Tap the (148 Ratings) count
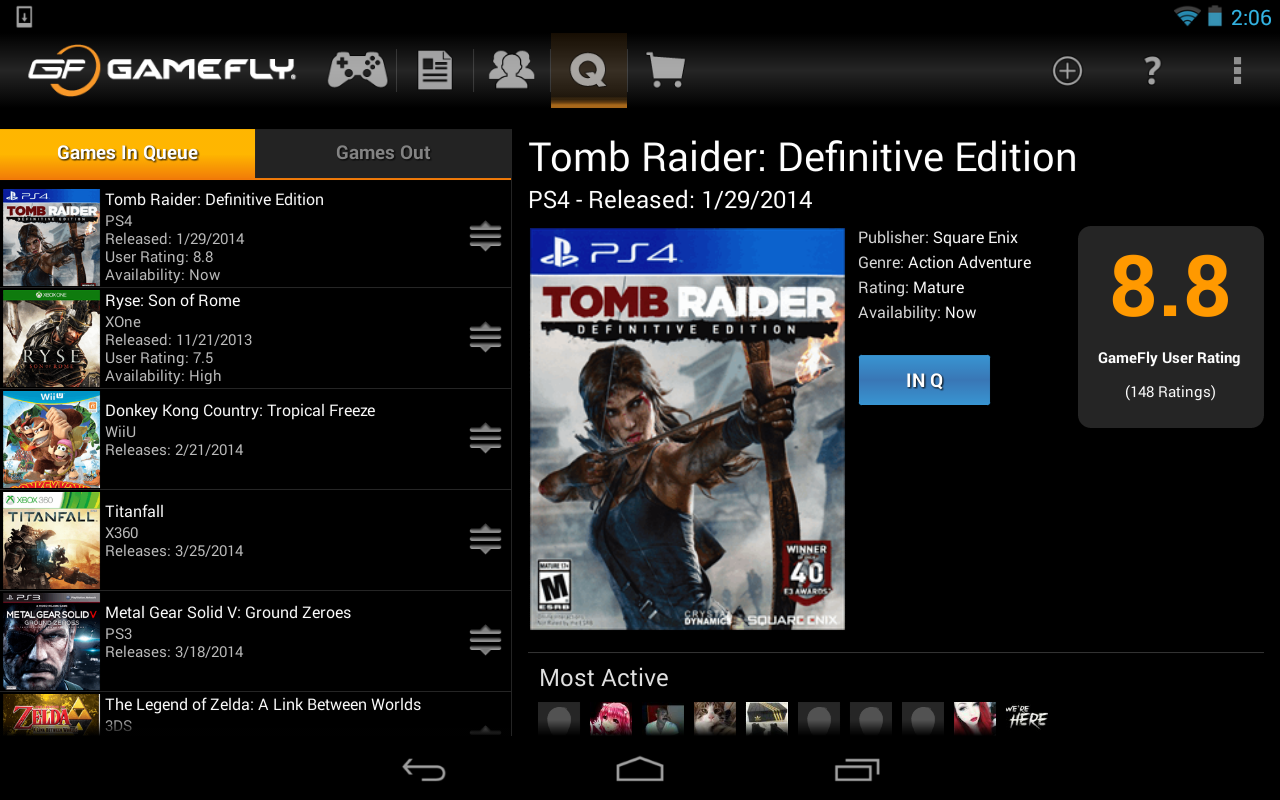 point(1170,392)
